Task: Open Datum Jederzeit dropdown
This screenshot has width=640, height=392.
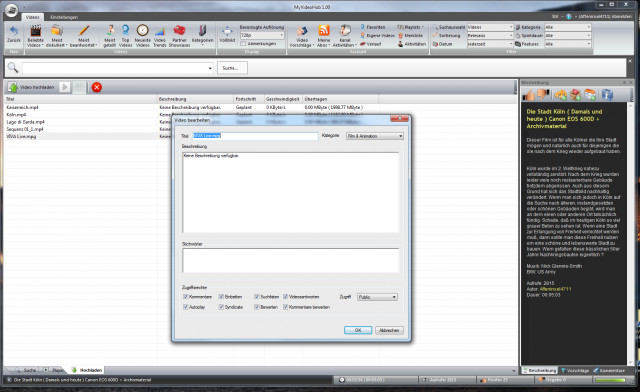Action: coord(490,44)
